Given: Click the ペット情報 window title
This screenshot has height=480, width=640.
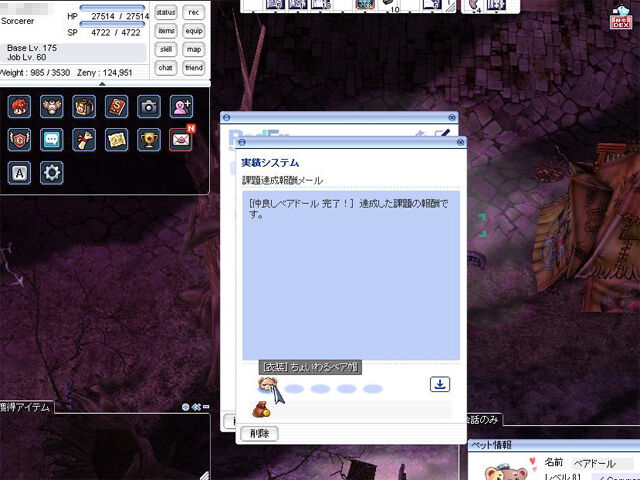Looking at the screenshot, I should click(491, 445).
